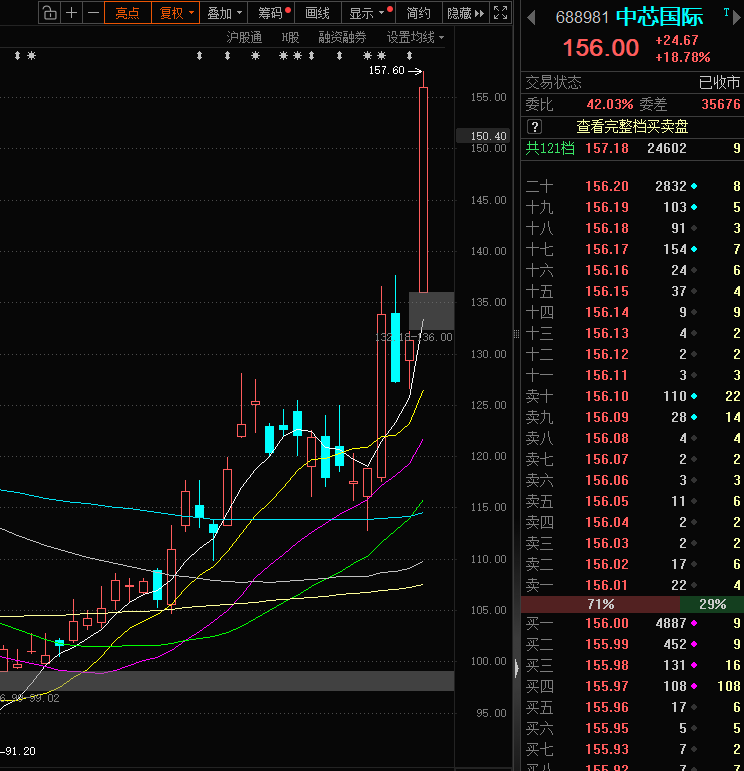This screenshot has height=771, width=744.
Task: Click the lock icon in chart toolbar
Action: (x=49, y=13)
